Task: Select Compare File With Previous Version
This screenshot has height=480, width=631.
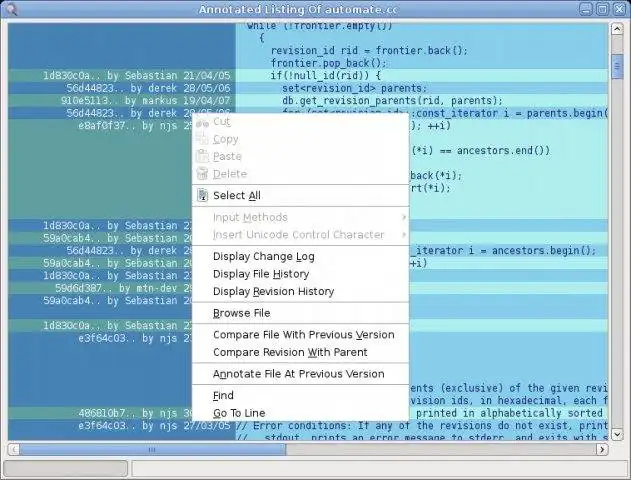Action: tap(300, 335)
